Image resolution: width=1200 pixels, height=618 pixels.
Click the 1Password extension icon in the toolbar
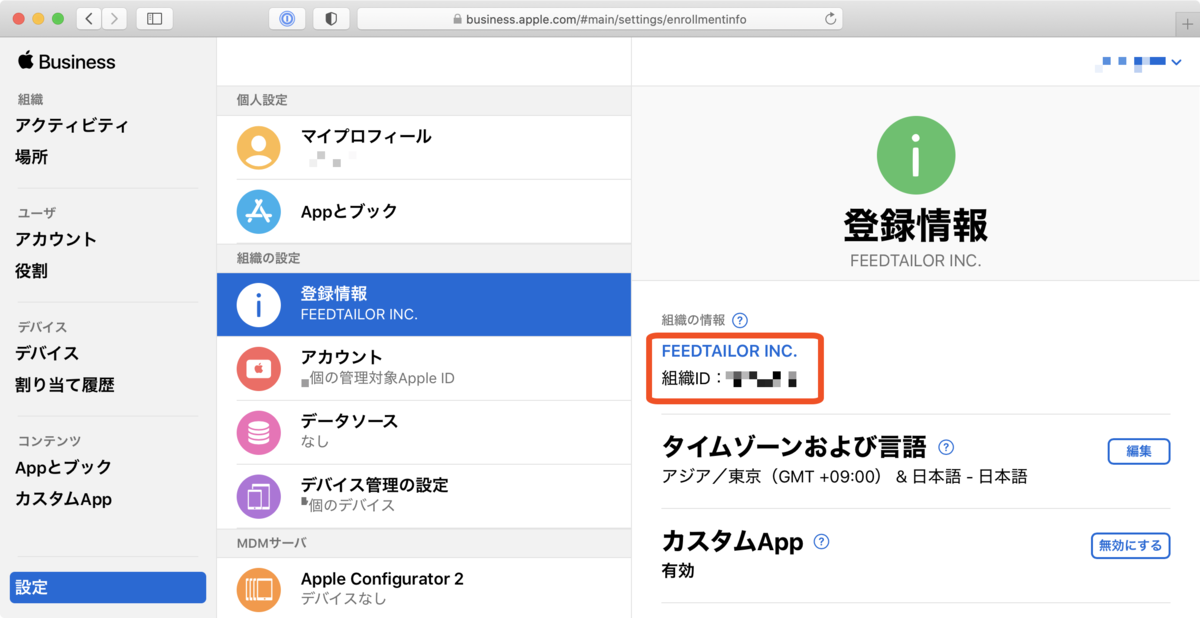(287, 19)
